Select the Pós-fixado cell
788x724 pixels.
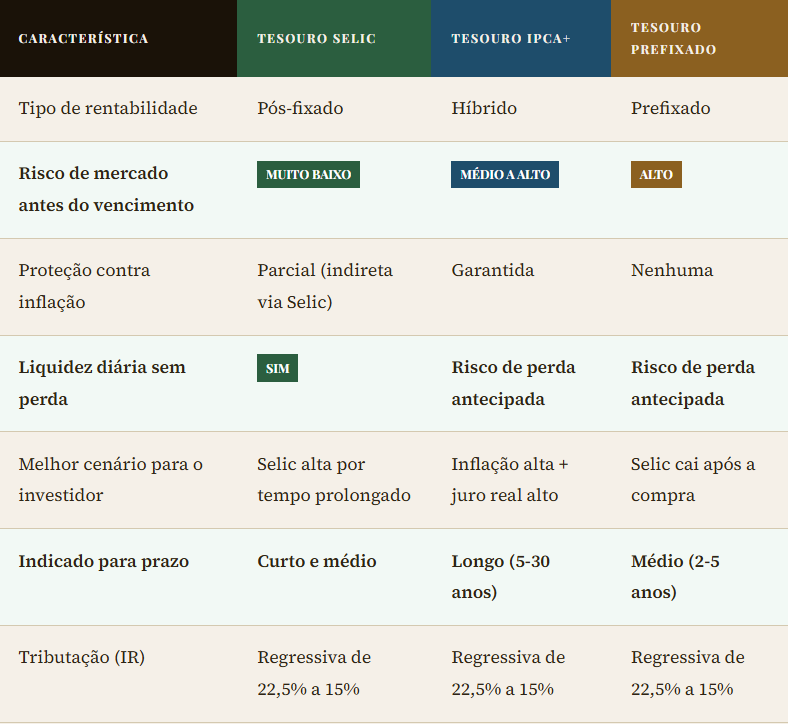pos(300,108)
